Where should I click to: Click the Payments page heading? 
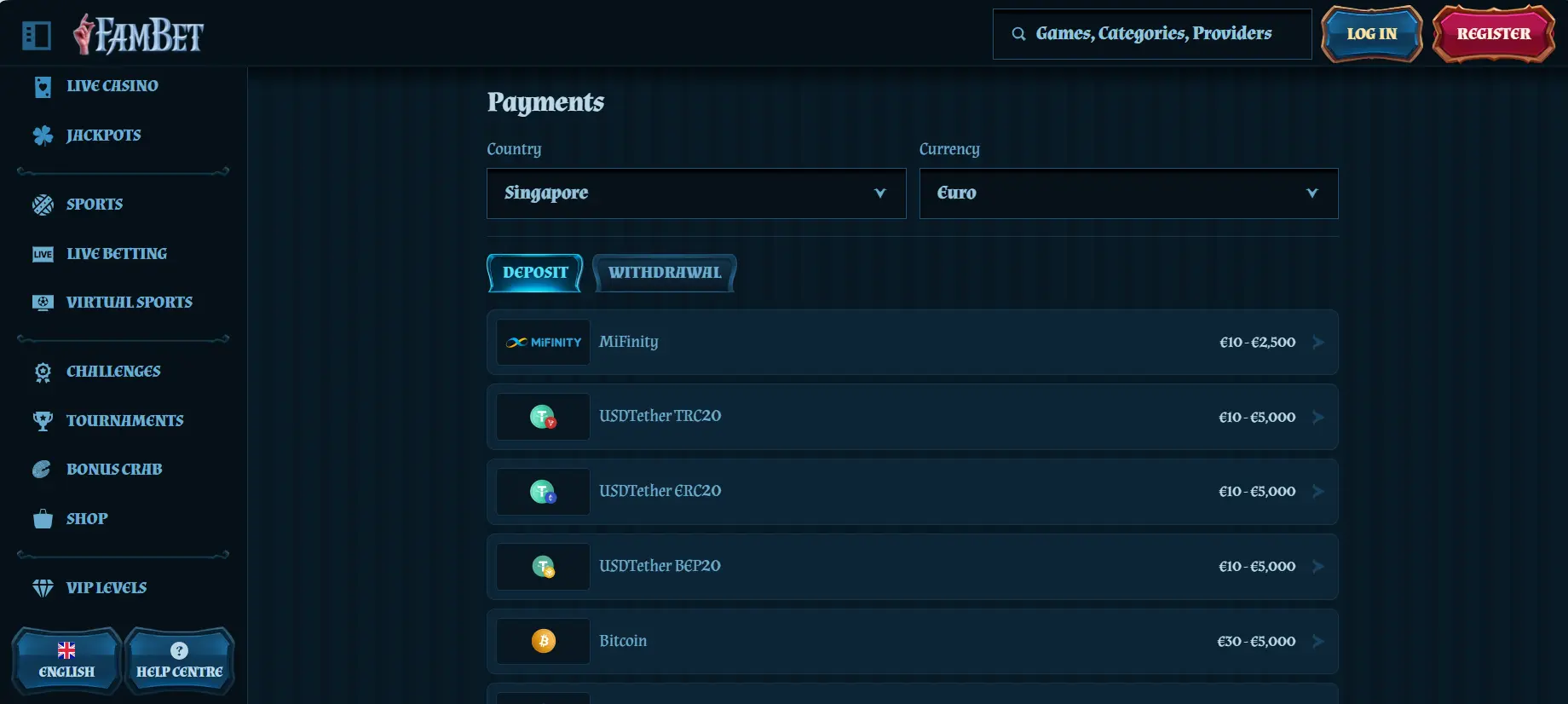pyautogui.click(x=545, y=102)
